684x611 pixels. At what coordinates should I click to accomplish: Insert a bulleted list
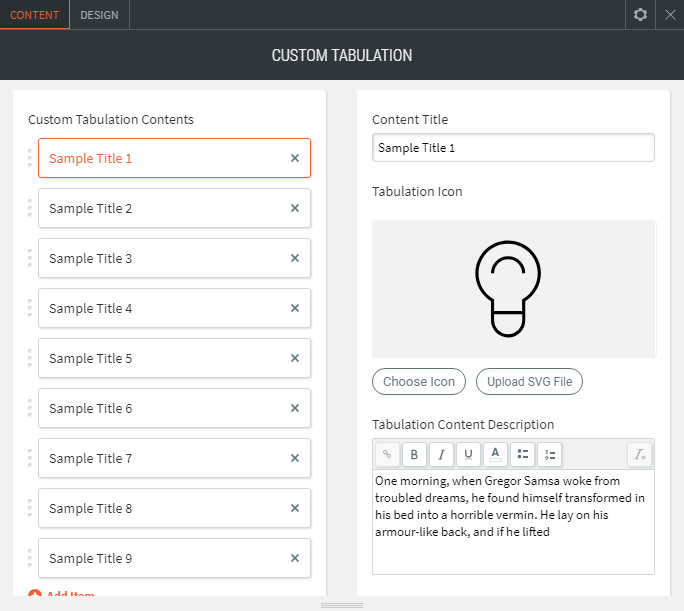[x=522, y=454]
